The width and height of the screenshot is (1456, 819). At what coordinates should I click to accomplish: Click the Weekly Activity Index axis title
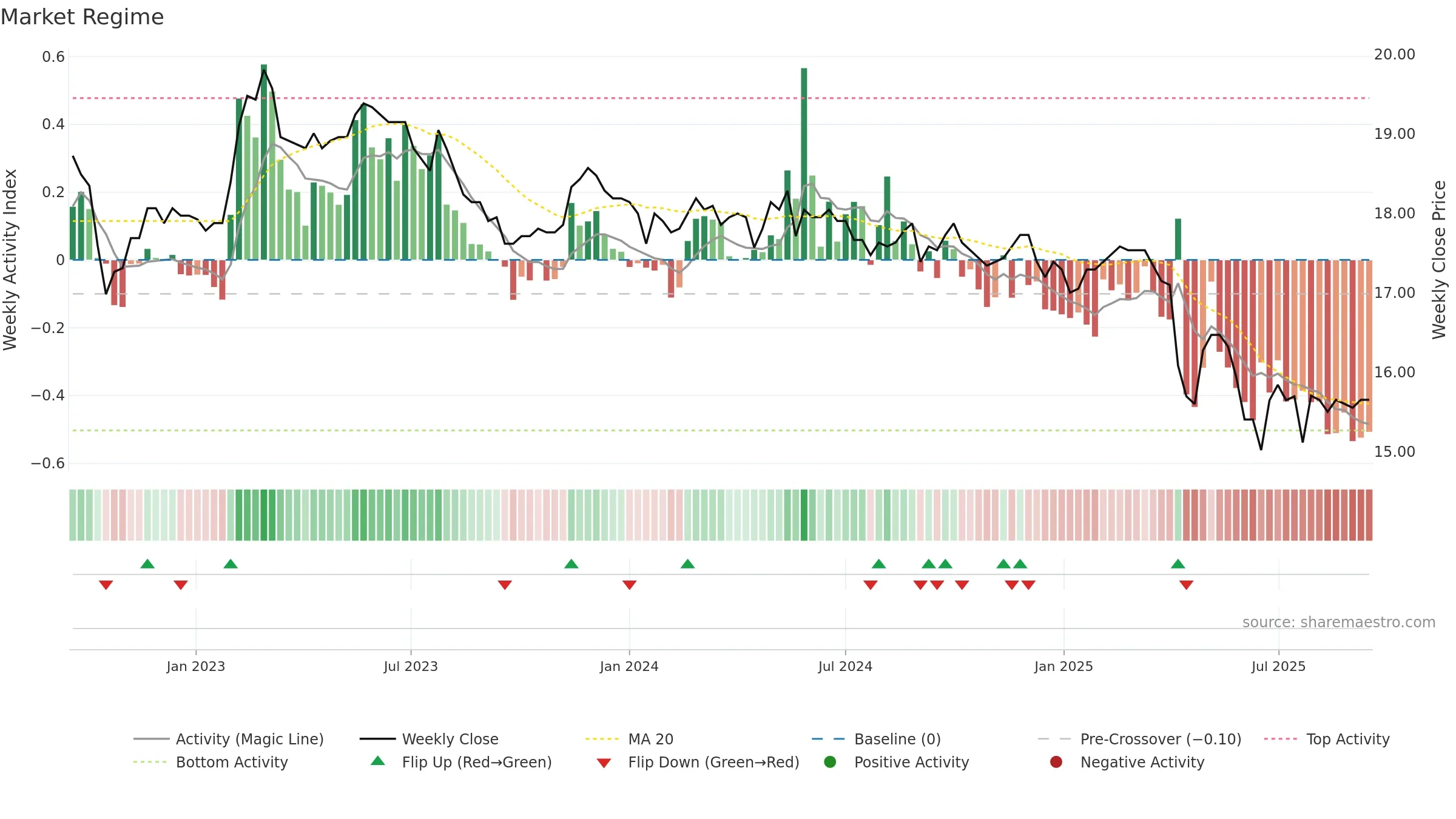(10, 260)
